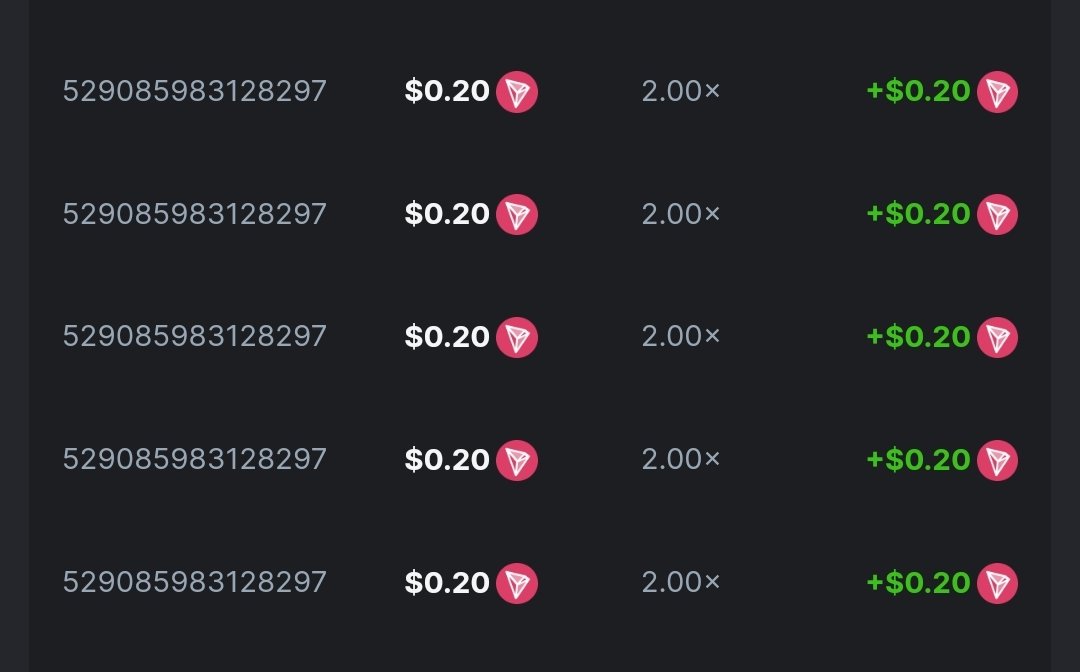
Task: Click the TRON icon beside fourth row's payout
Action: click(x=997, y=460)
